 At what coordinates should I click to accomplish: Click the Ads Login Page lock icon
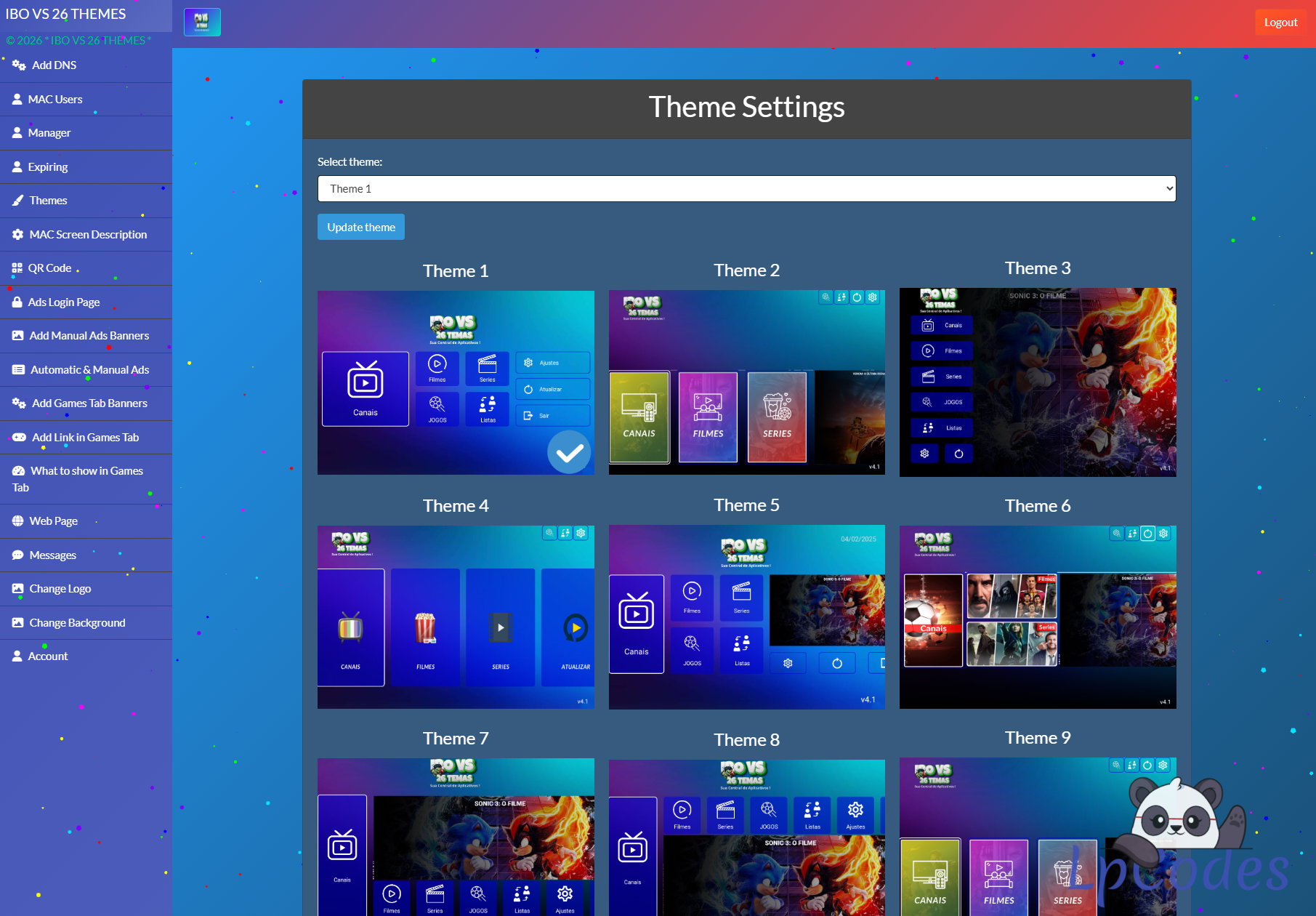coord(17,302)
